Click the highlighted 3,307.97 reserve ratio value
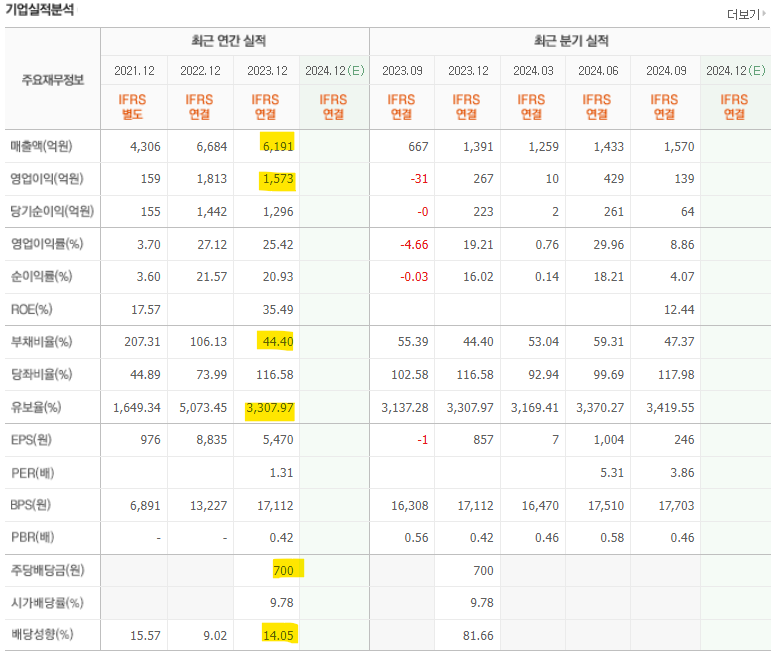This screenshot has width=780, height=652. (x=270, y=408)
